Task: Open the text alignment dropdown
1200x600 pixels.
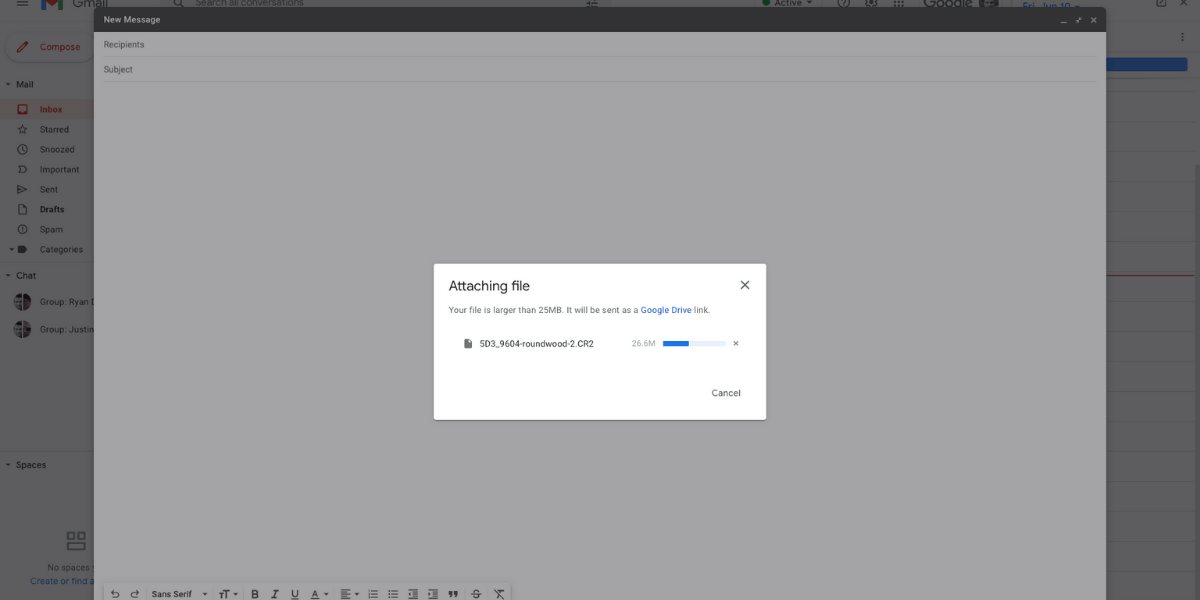Action: pyautogui.click(x=349, y=594)
